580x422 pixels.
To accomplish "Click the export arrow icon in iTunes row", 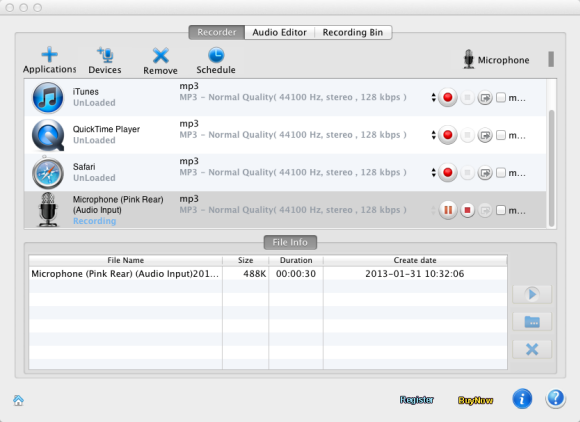I will [x=485, y=98].
